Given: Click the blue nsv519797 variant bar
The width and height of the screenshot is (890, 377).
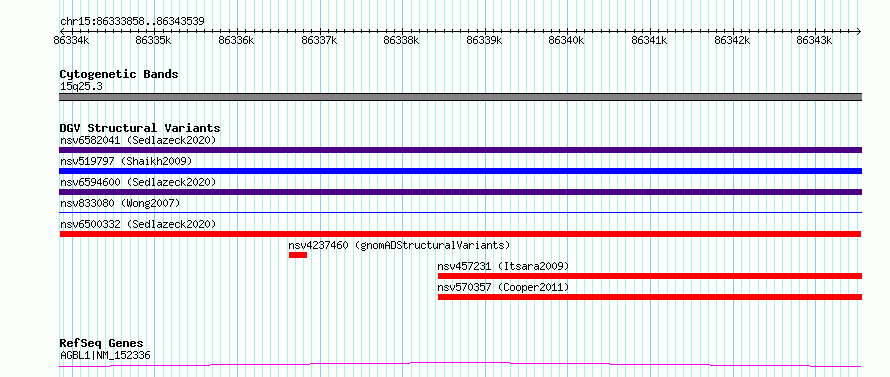Looking at the screenshot, I should [460, 171].
